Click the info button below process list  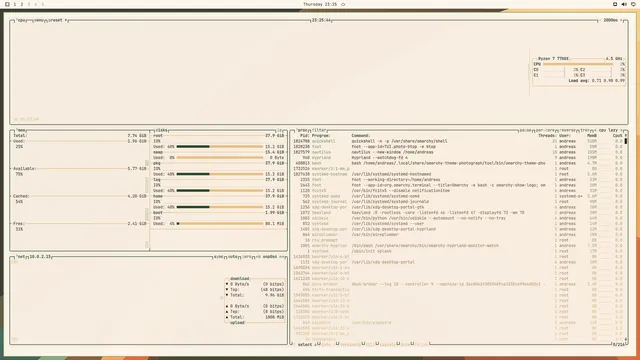326,344
